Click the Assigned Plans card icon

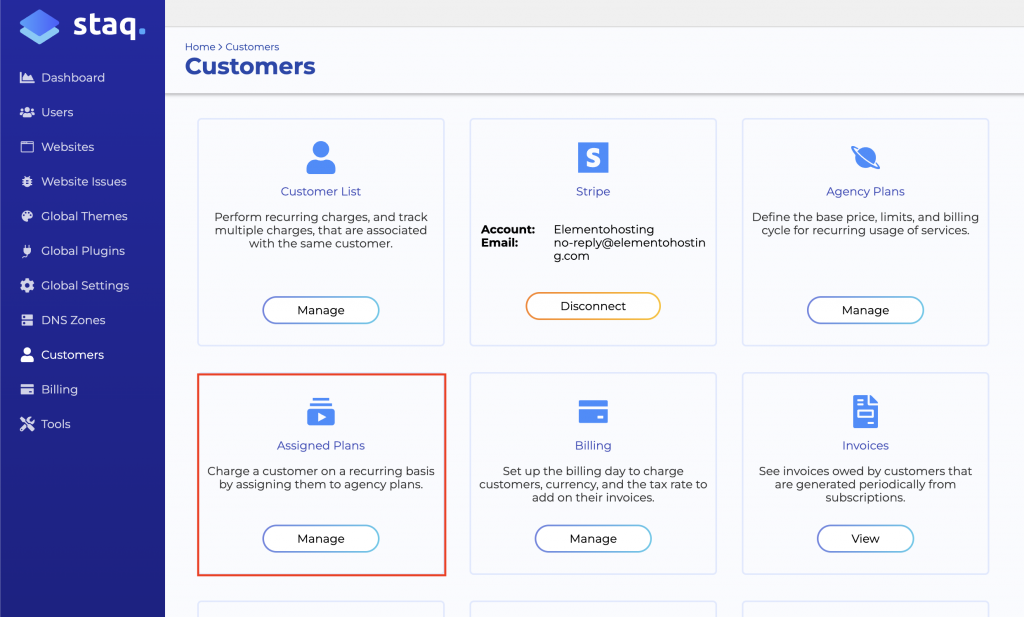pos(321,411)
